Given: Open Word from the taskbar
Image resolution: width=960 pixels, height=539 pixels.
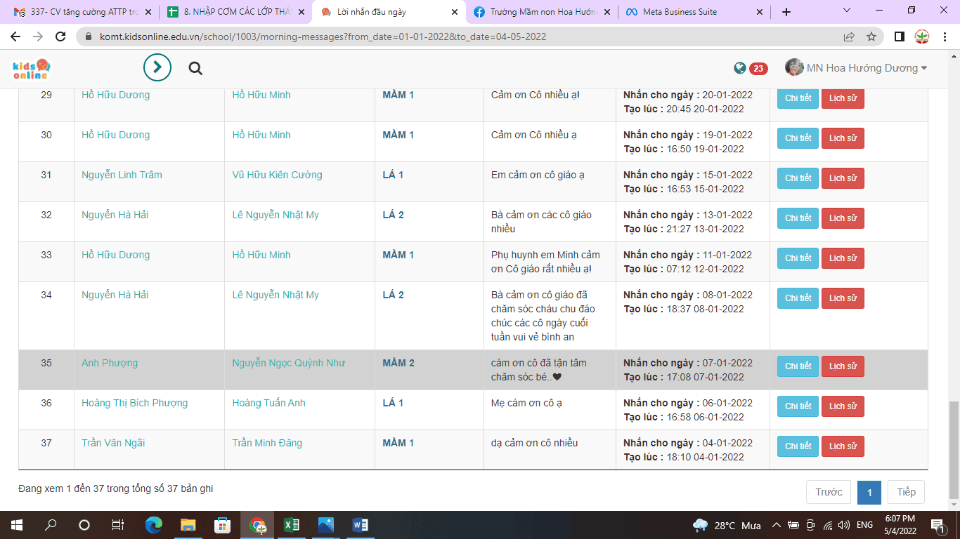Looking at the screenshot, I should click(361, 524).
